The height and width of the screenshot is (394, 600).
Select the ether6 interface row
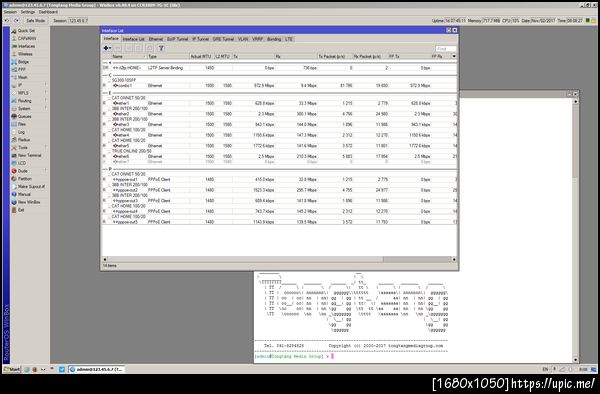279,156
